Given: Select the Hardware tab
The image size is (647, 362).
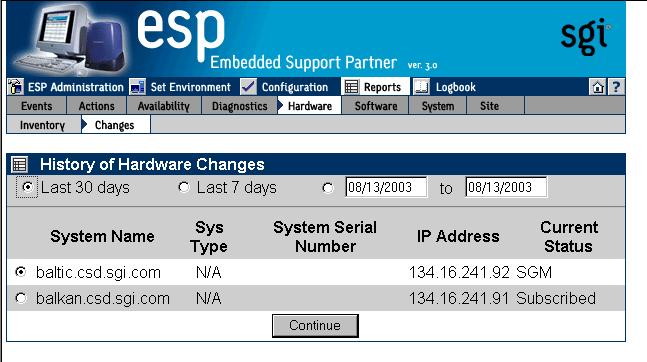Looking at the screenshot, I should (x=309, y=106).
